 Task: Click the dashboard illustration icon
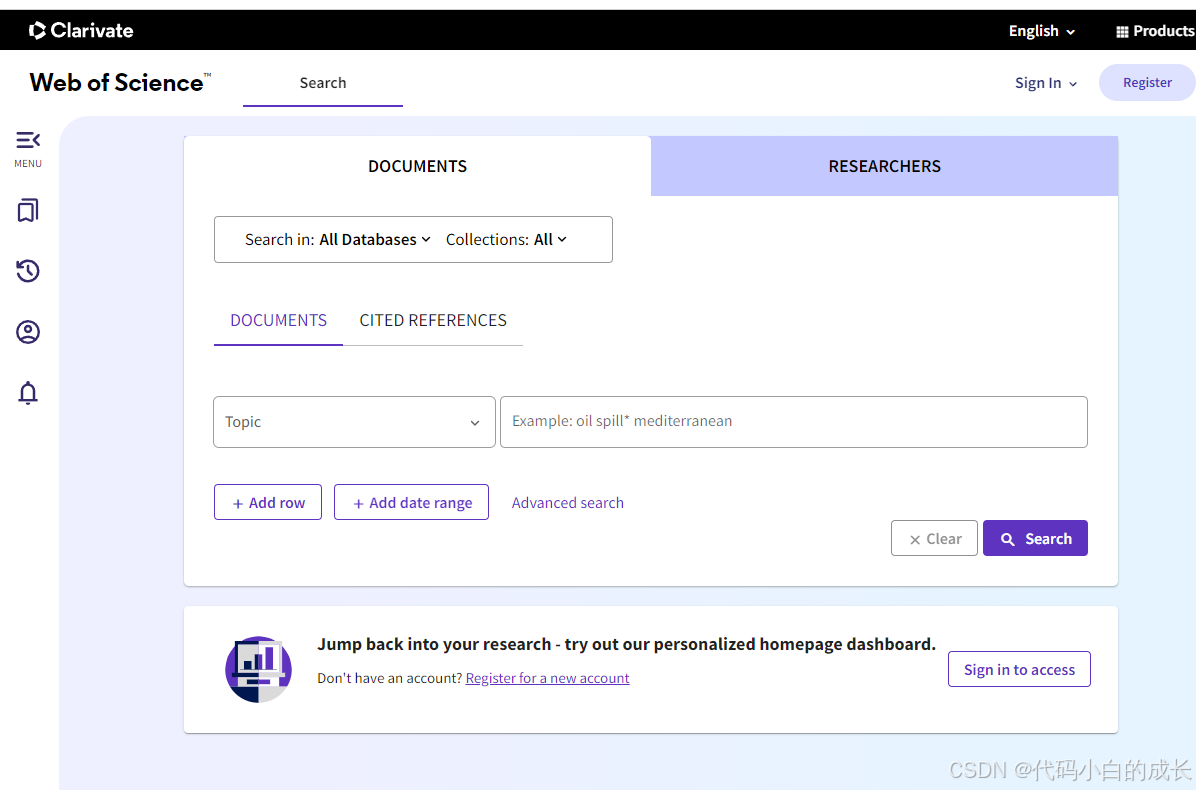point(259,670)
